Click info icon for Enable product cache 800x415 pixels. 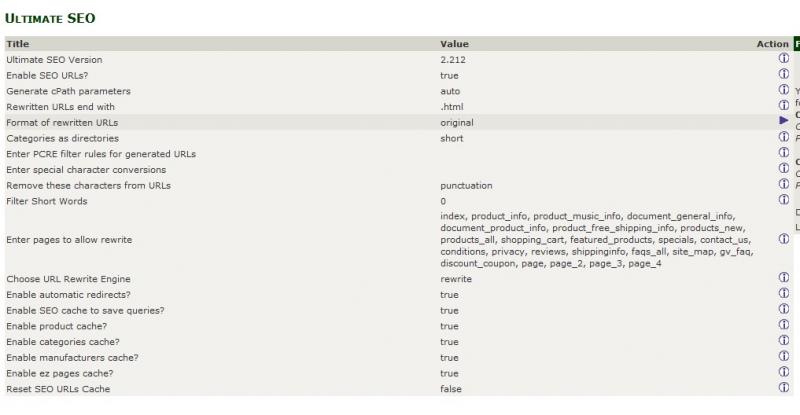pyautogui.click(x=784, y=325)
